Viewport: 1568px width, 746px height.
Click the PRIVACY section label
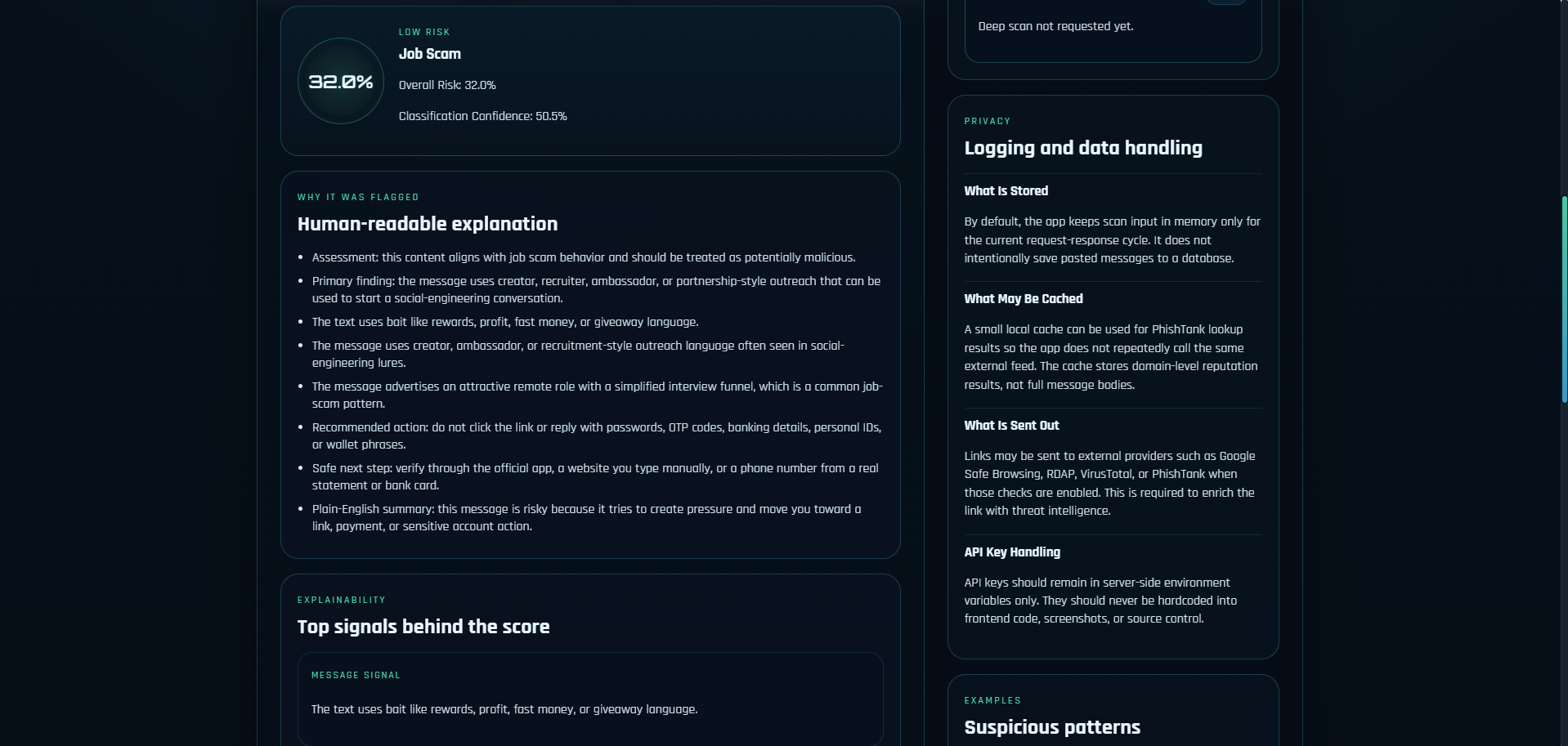click(x=988, y=122)
